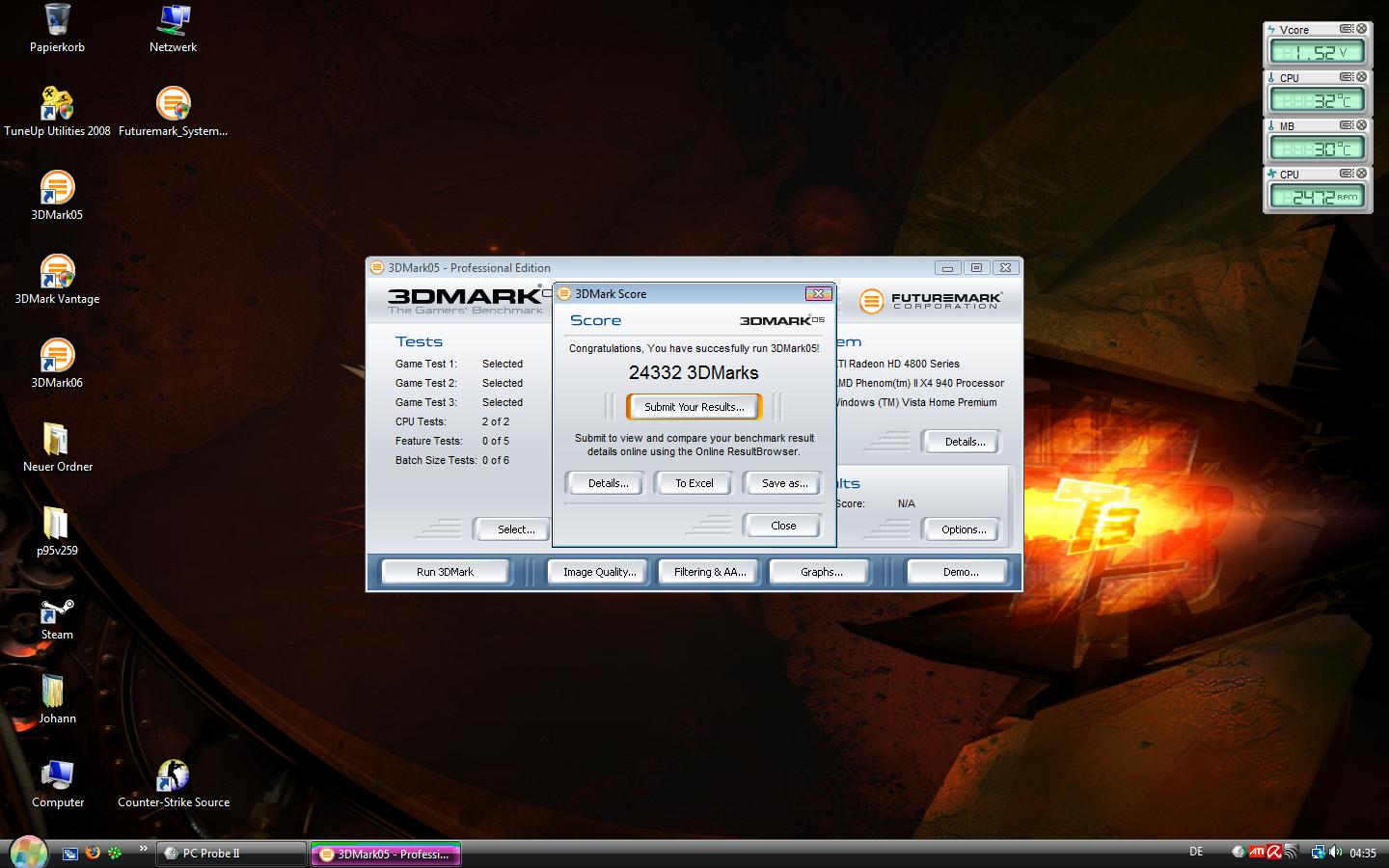This screenshot has height=868, width=1389.
Task: Click the Save as button
Action: 784,483
